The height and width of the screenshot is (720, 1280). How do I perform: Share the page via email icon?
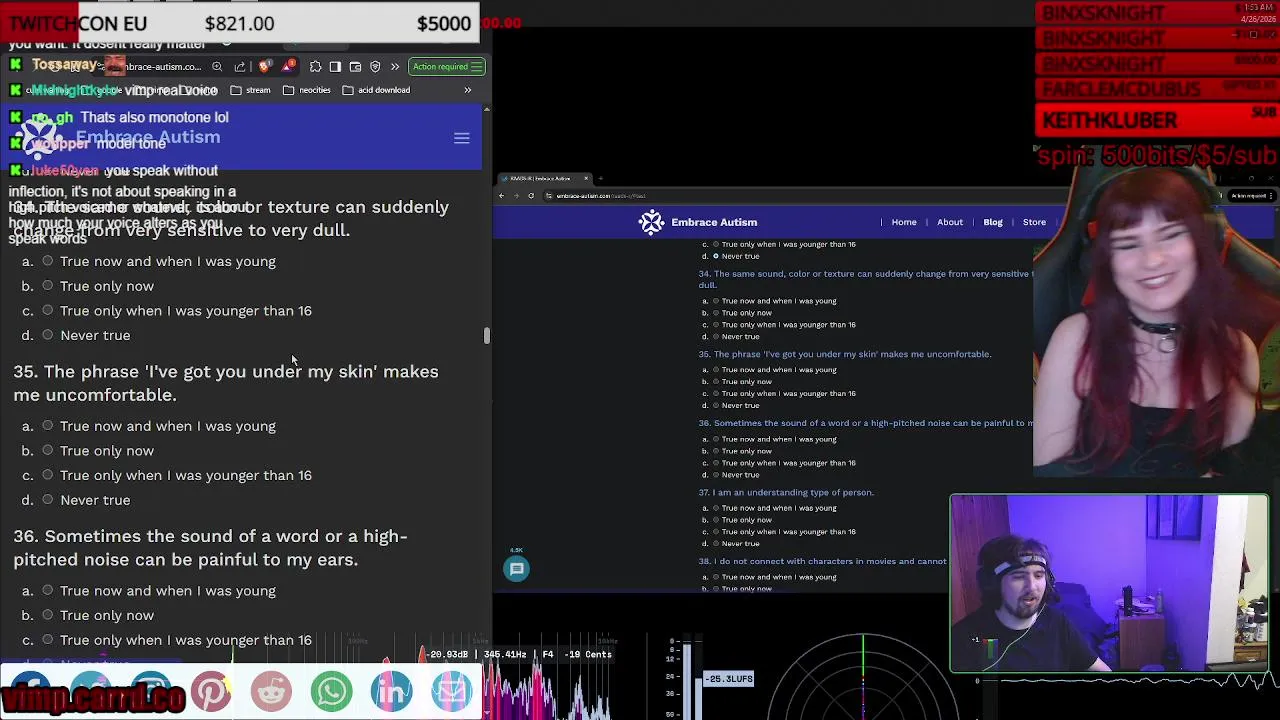pos(451,691)
